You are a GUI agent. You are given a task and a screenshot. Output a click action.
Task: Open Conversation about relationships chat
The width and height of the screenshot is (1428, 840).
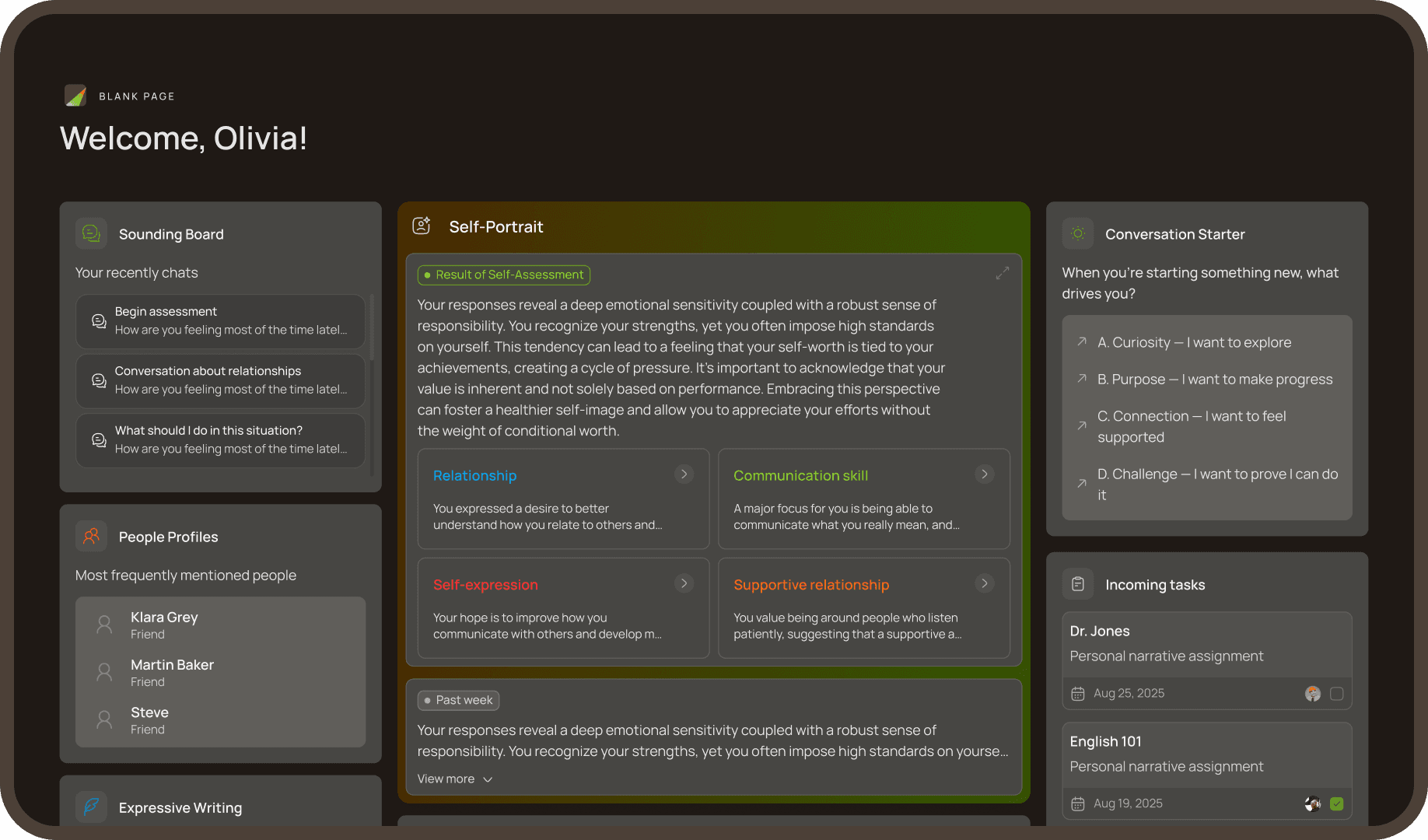(x=221, y=381)
